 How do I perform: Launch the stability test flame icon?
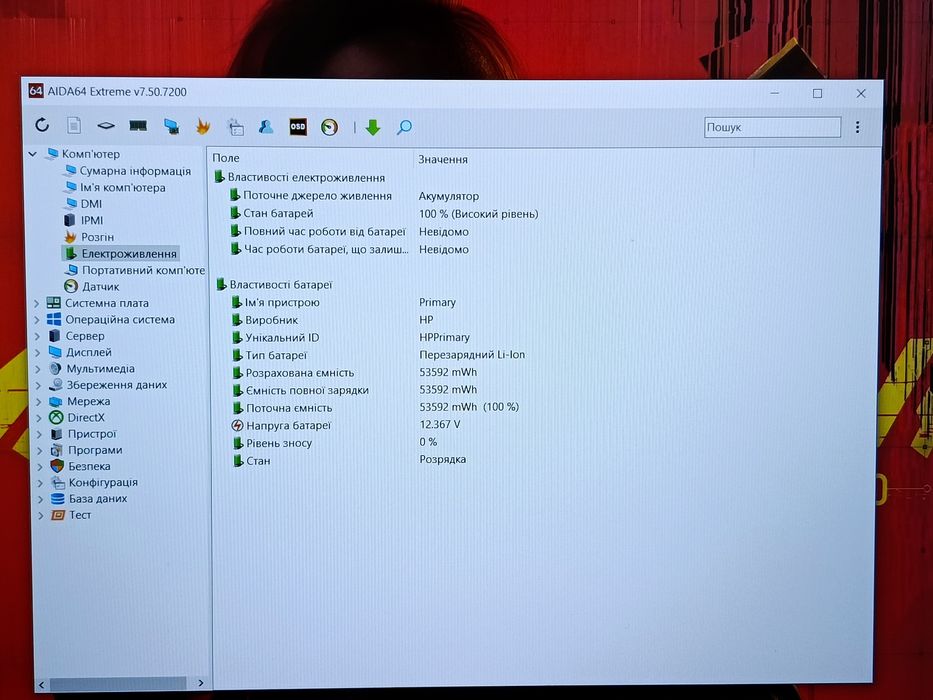203,126
